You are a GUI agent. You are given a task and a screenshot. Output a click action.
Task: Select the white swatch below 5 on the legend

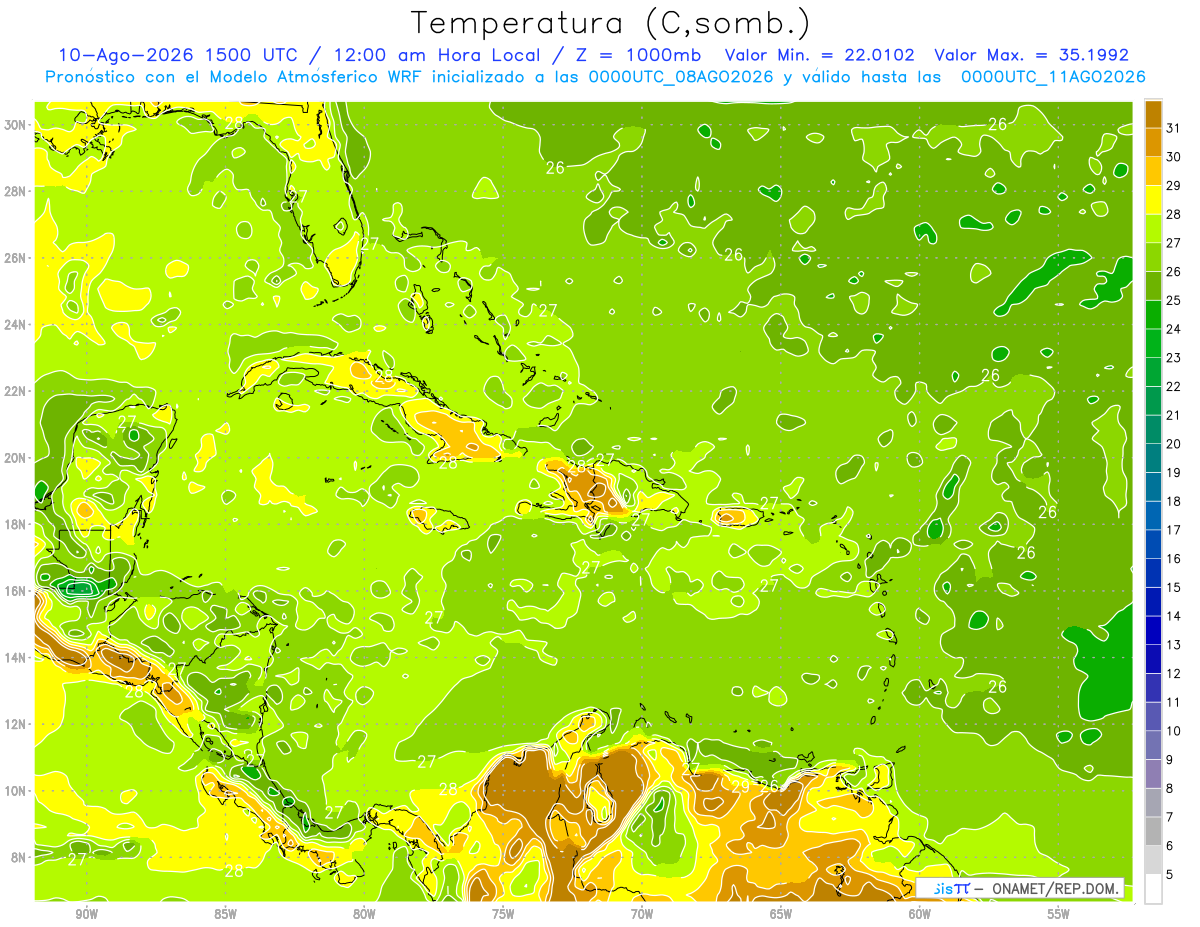point(1153,889)
